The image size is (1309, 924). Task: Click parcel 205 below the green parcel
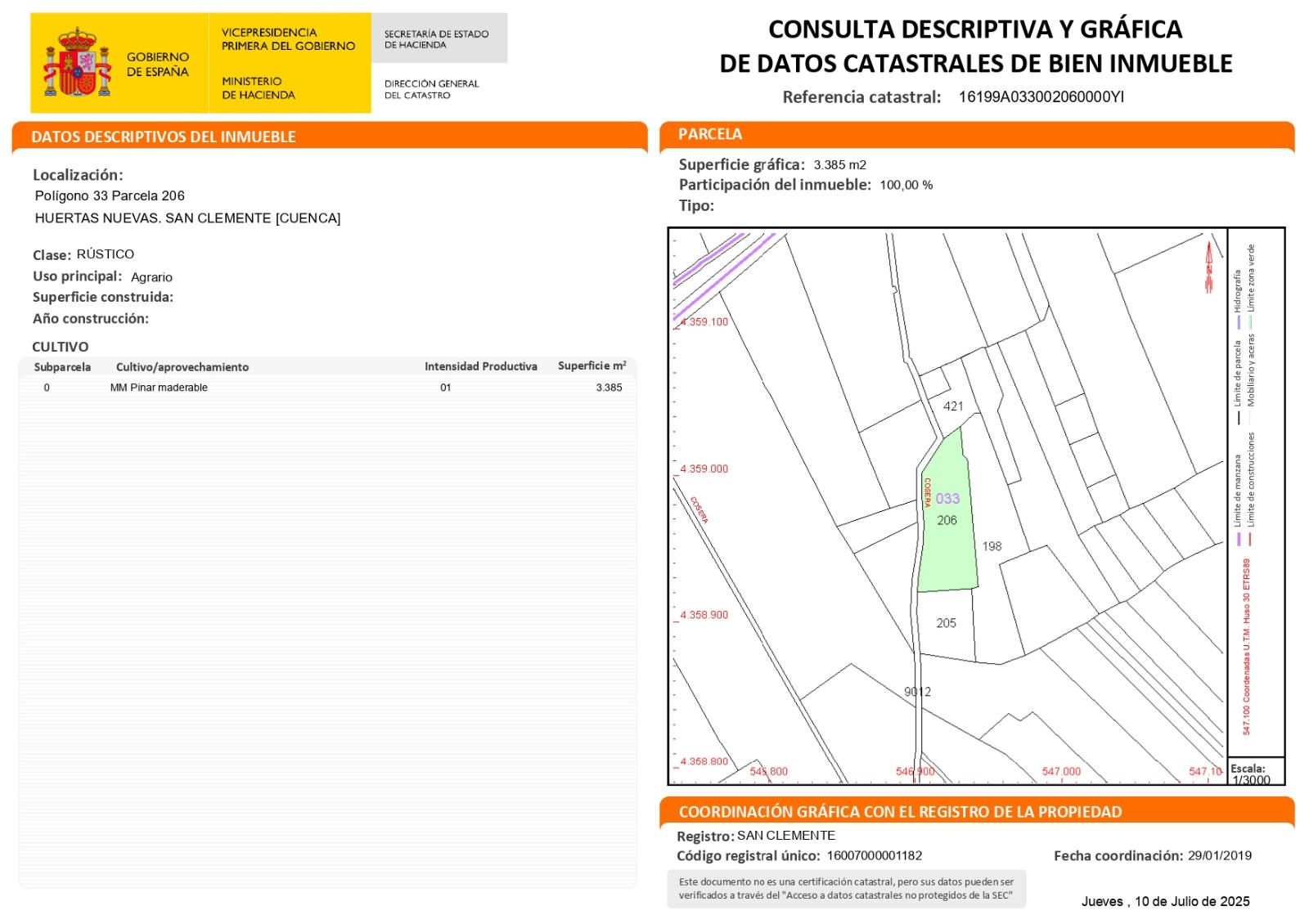click(x=946, y=623)
